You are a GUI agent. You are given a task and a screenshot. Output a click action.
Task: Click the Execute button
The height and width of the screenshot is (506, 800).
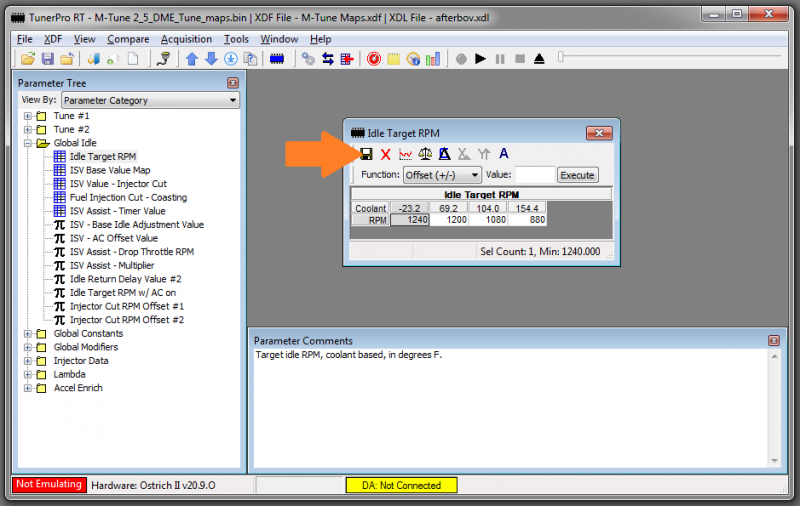pyautogui.click(x=577, y=175)
